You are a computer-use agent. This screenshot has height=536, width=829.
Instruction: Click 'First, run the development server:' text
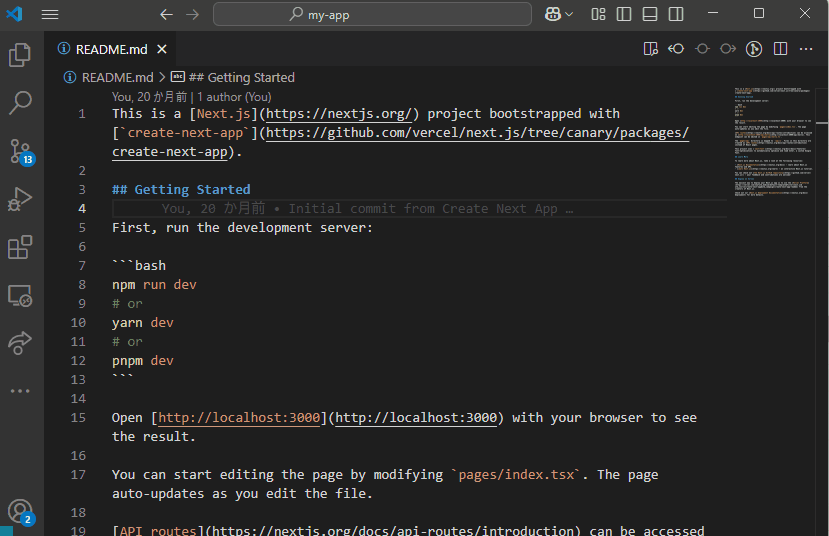242,228
